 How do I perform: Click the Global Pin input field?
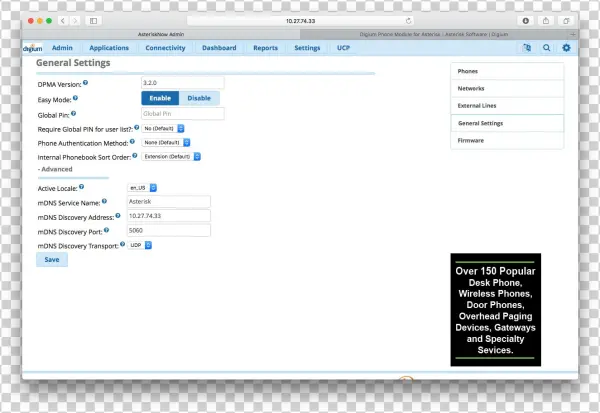point(183,114)
